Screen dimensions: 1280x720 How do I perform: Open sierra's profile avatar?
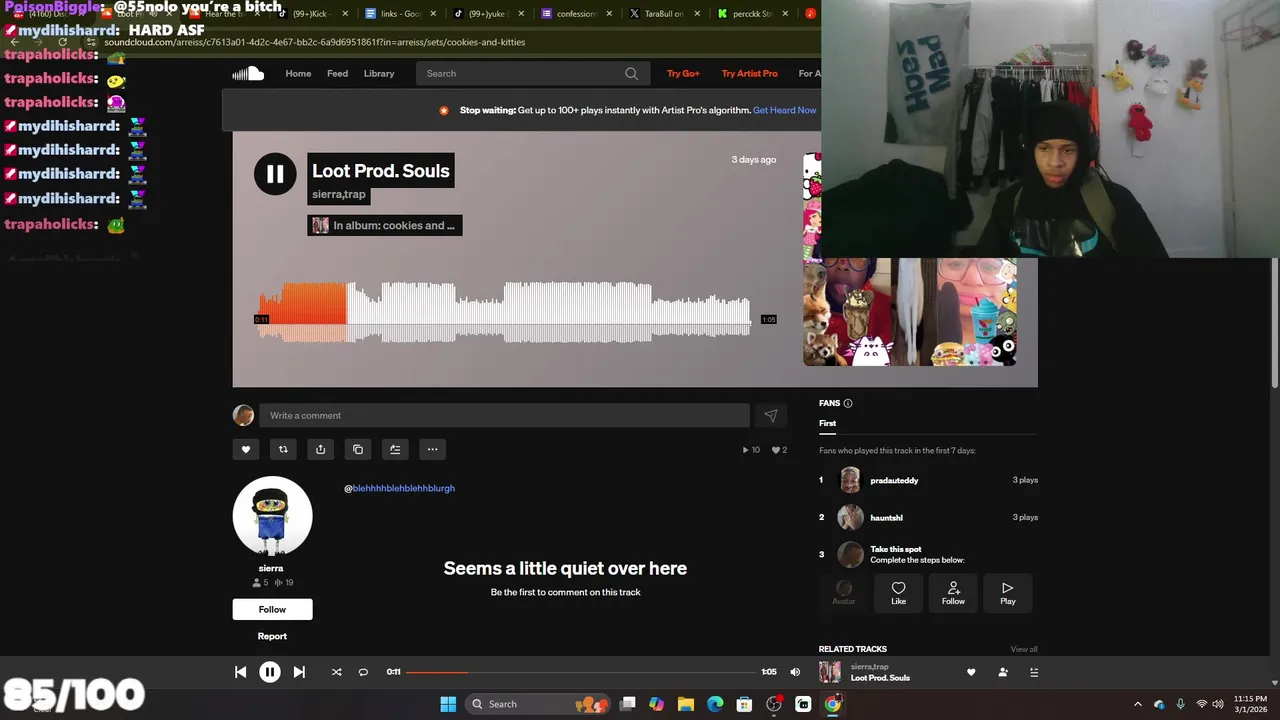point(272,516)
